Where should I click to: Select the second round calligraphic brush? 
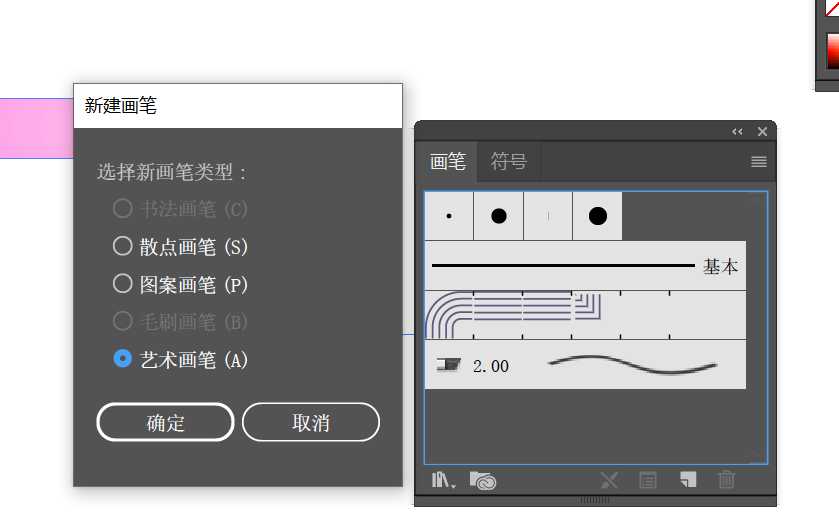click(499, 216)
